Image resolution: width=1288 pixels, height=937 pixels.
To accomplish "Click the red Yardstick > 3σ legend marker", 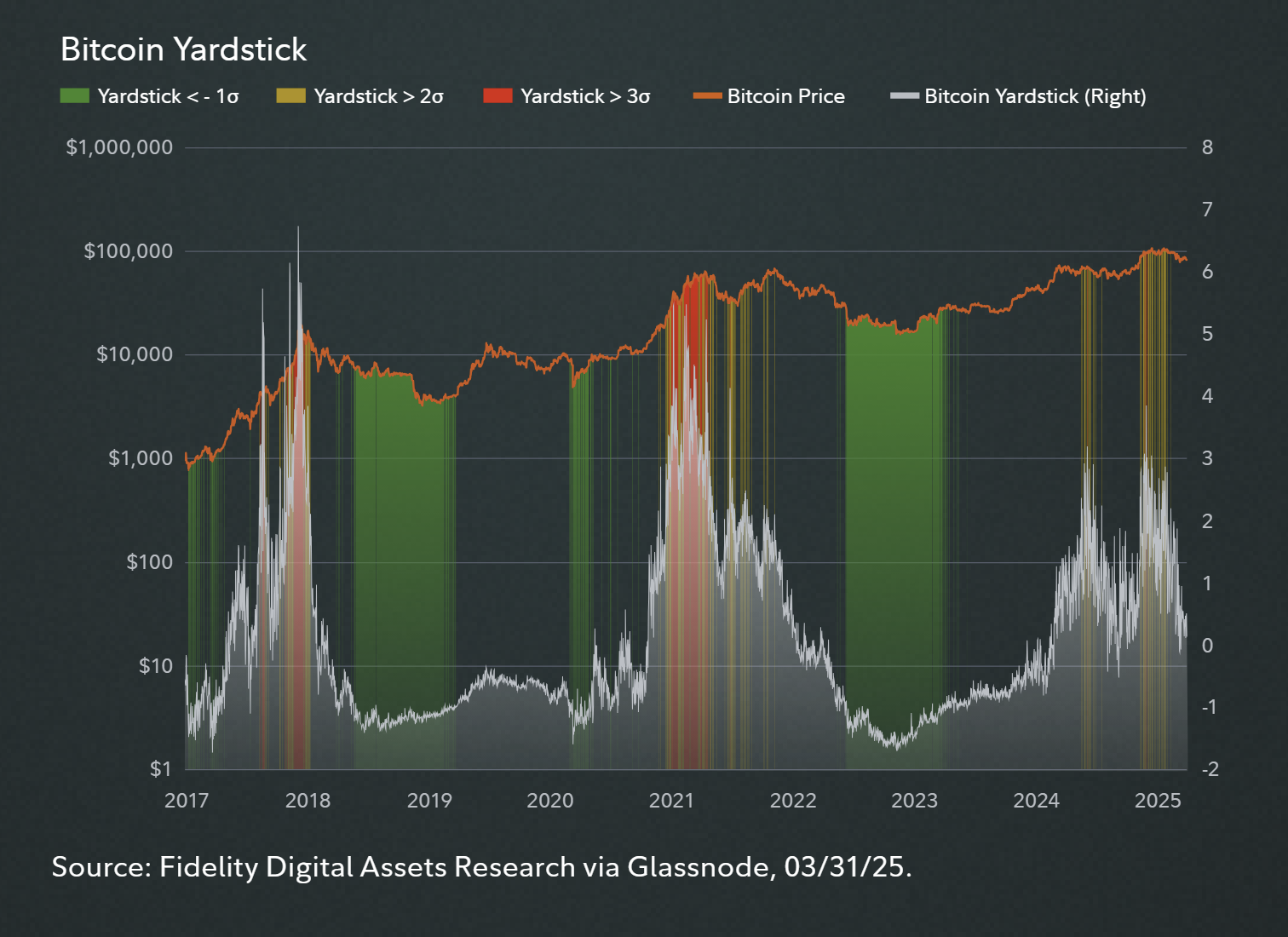I will (x=498, y=96).
